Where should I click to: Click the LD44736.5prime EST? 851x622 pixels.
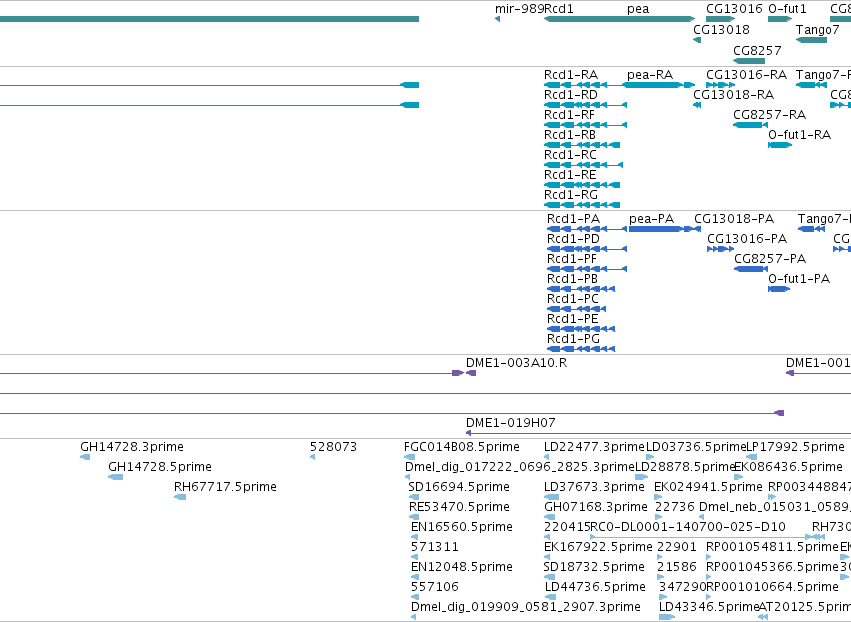point(550,597)
